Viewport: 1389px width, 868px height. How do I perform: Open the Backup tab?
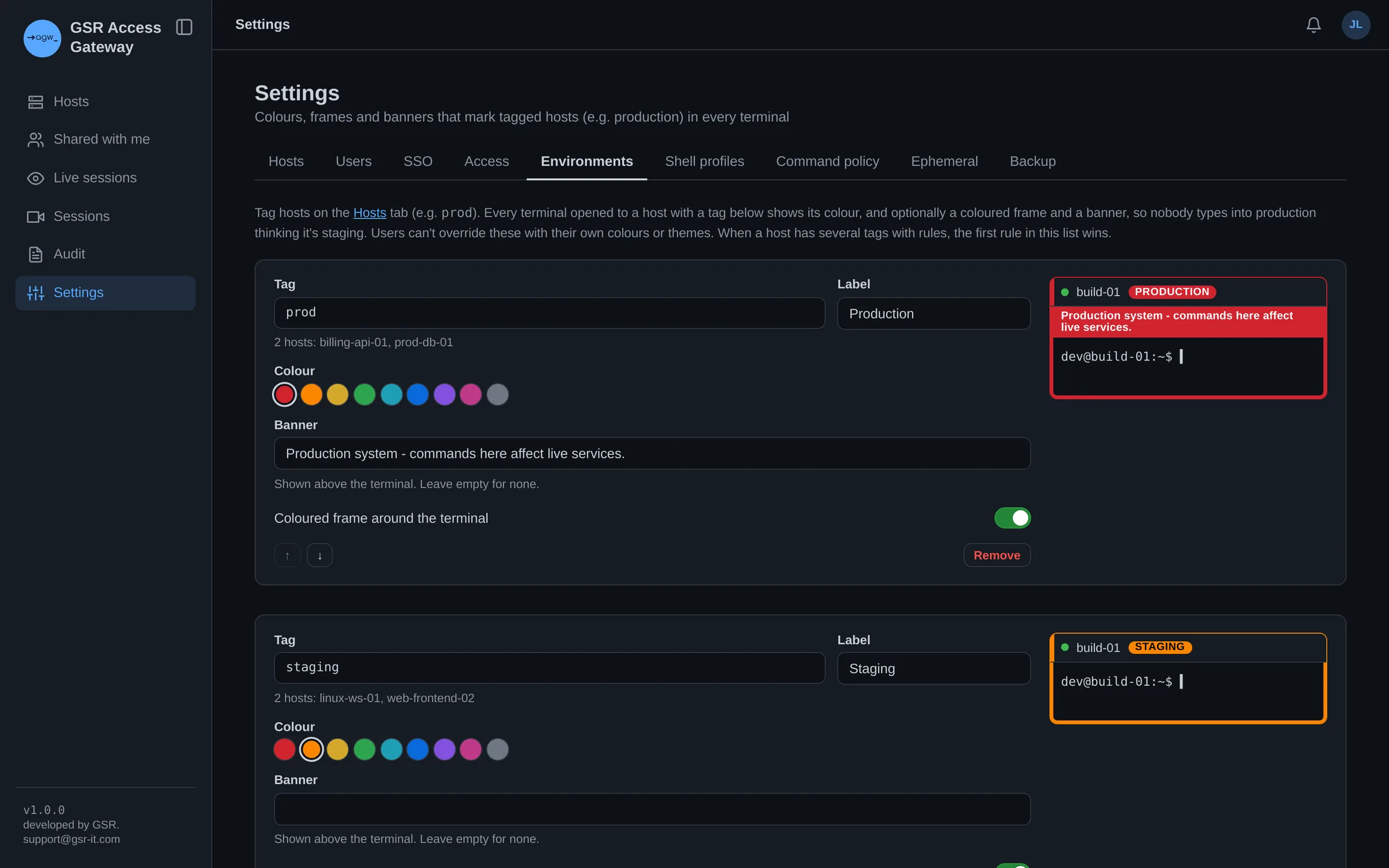(x=1032, y=161)
